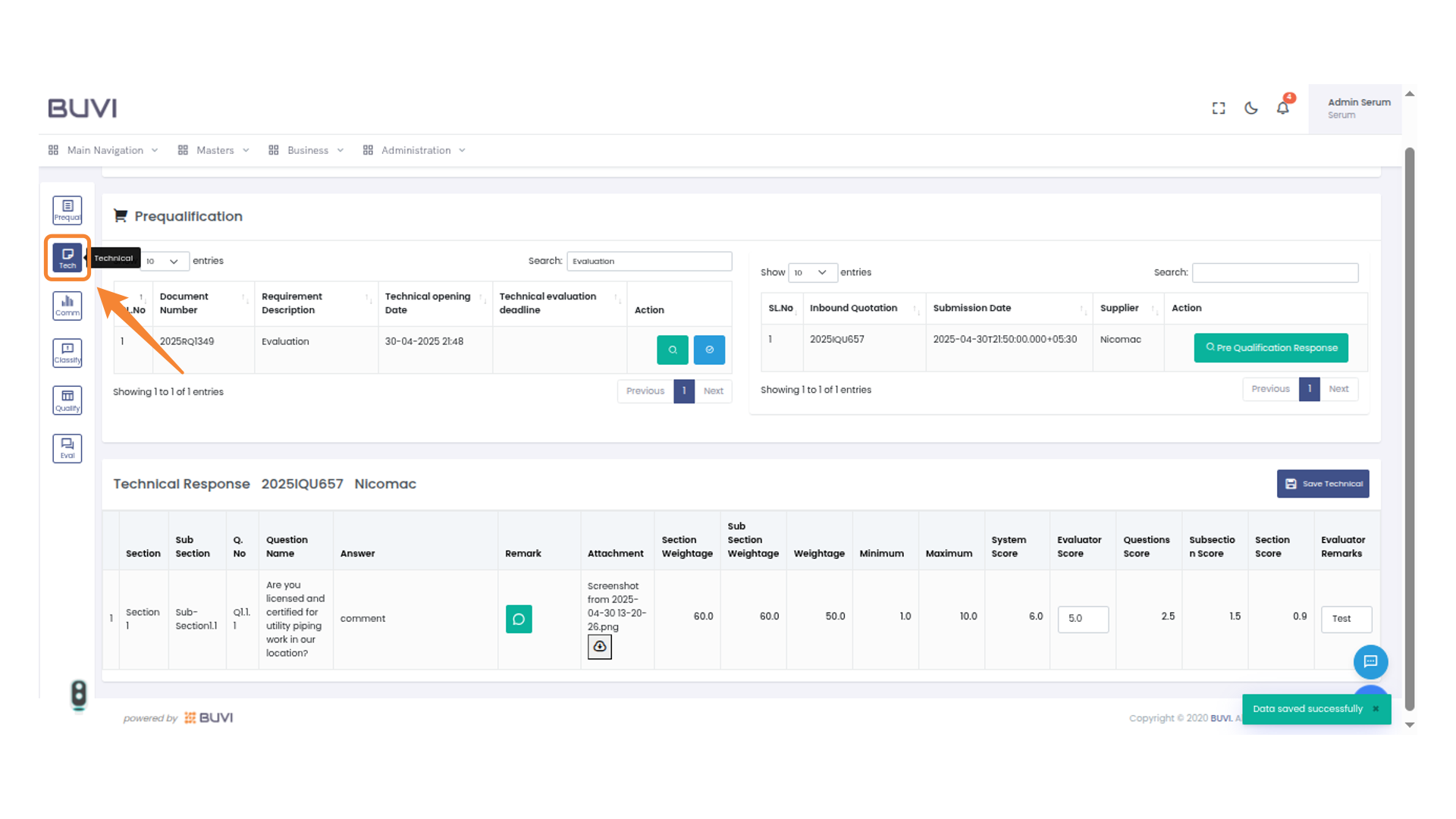This screenshot has height=819, width=1456.
Task: Expand Administration menu
Action: tap(416, 150)
